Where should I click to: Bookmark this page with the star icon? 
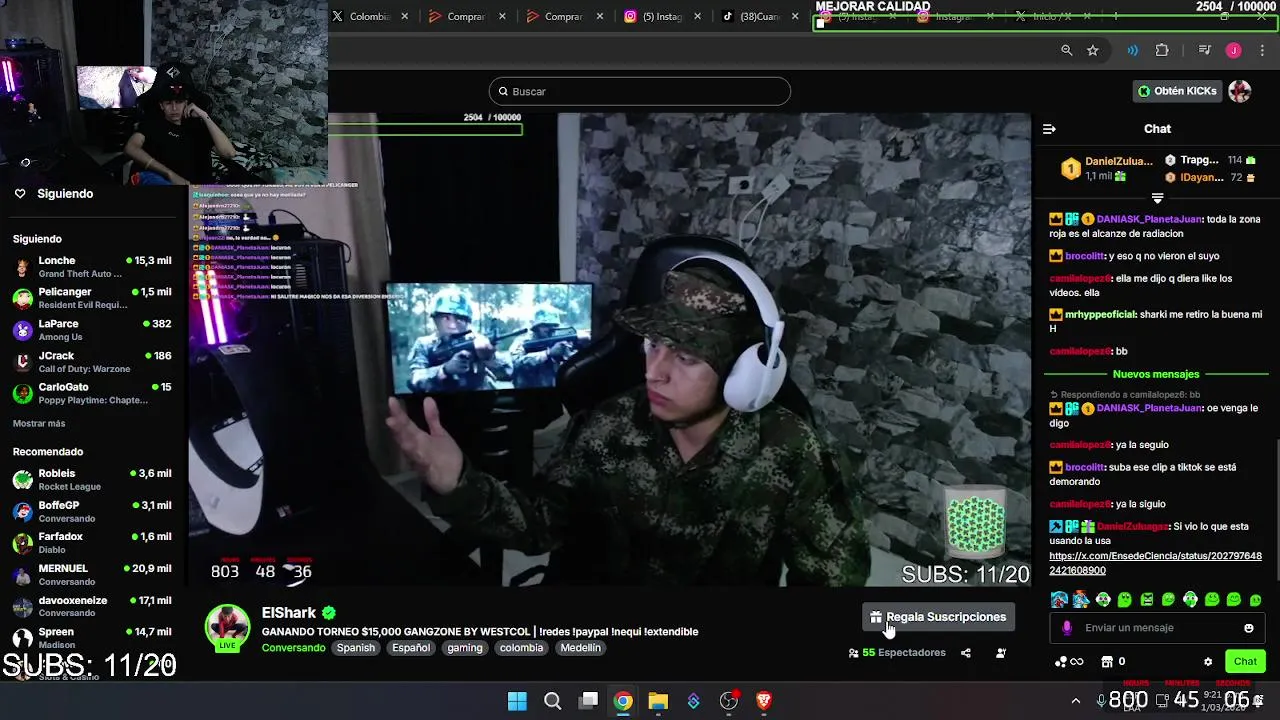(x=1093, y=50)
